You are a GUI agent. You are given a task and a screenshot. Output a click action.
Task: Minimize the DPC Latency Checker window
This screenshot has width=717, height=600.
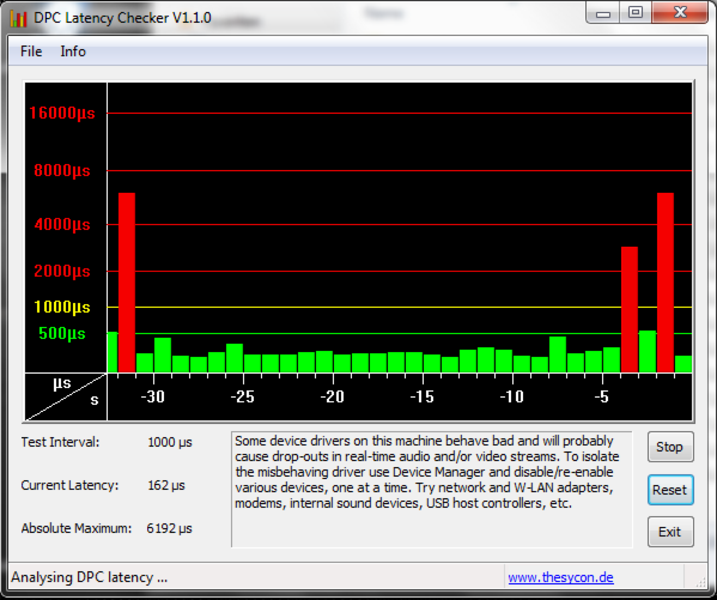point(603,12)
